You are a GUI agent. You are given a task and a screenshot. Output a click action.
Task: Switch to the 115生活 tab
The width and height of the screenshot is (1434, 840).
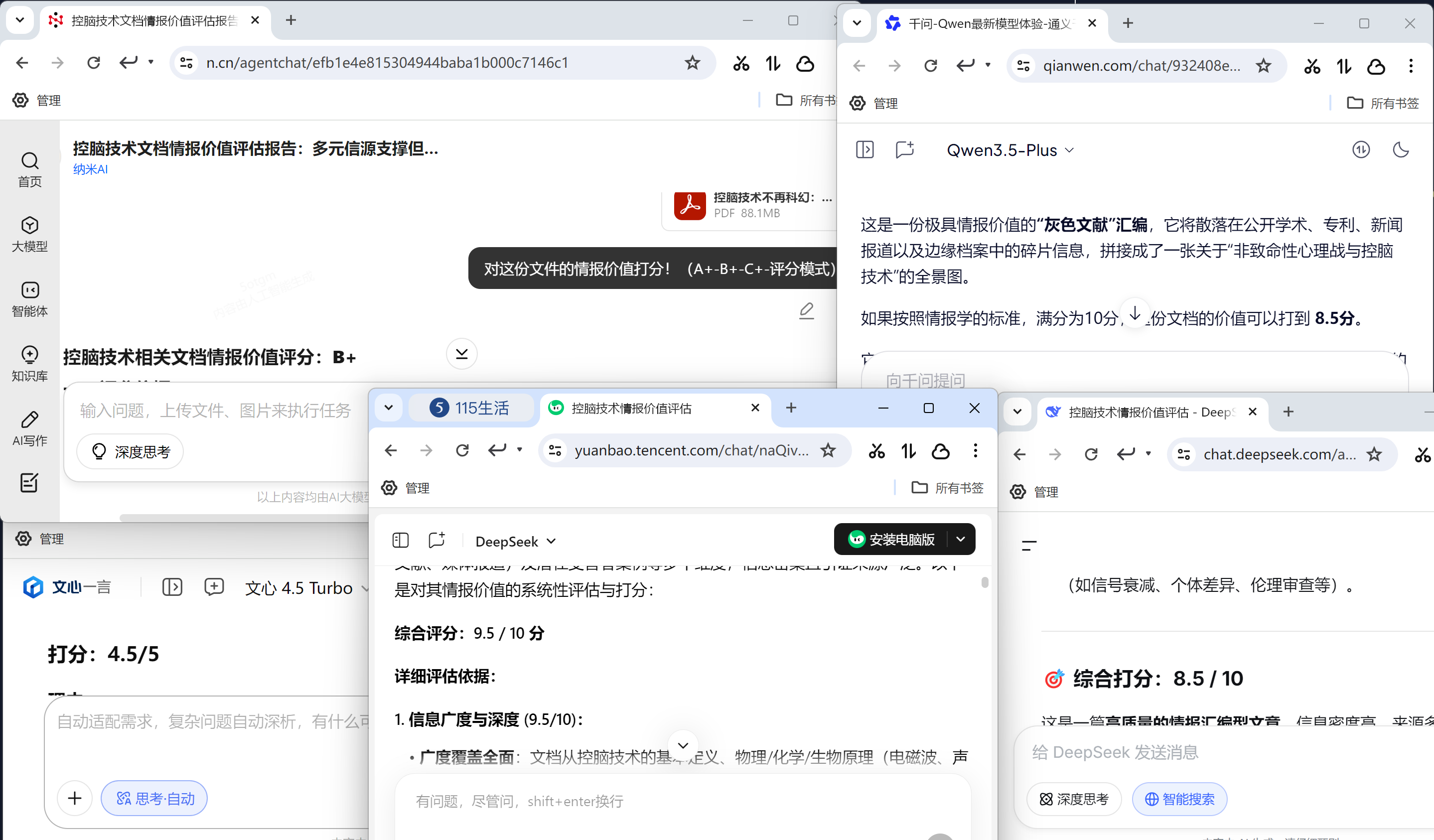point(472,408)
